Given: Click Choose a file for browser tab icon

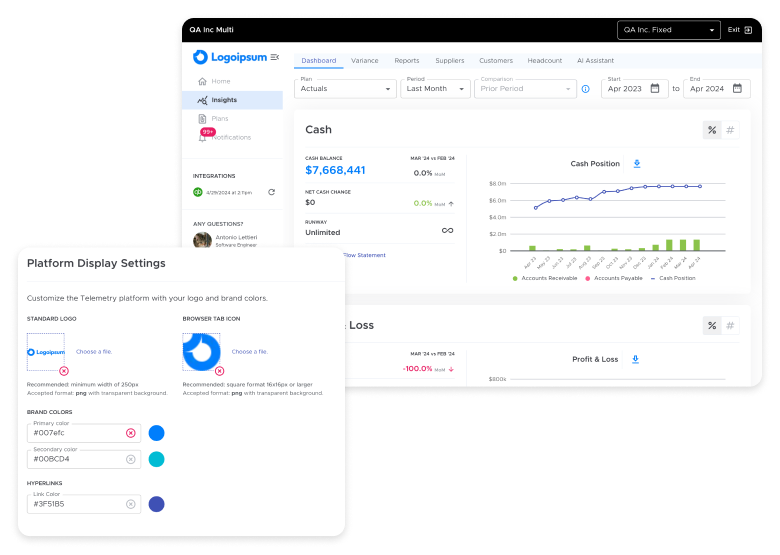Looking at the screenshot, I should 250,352.
